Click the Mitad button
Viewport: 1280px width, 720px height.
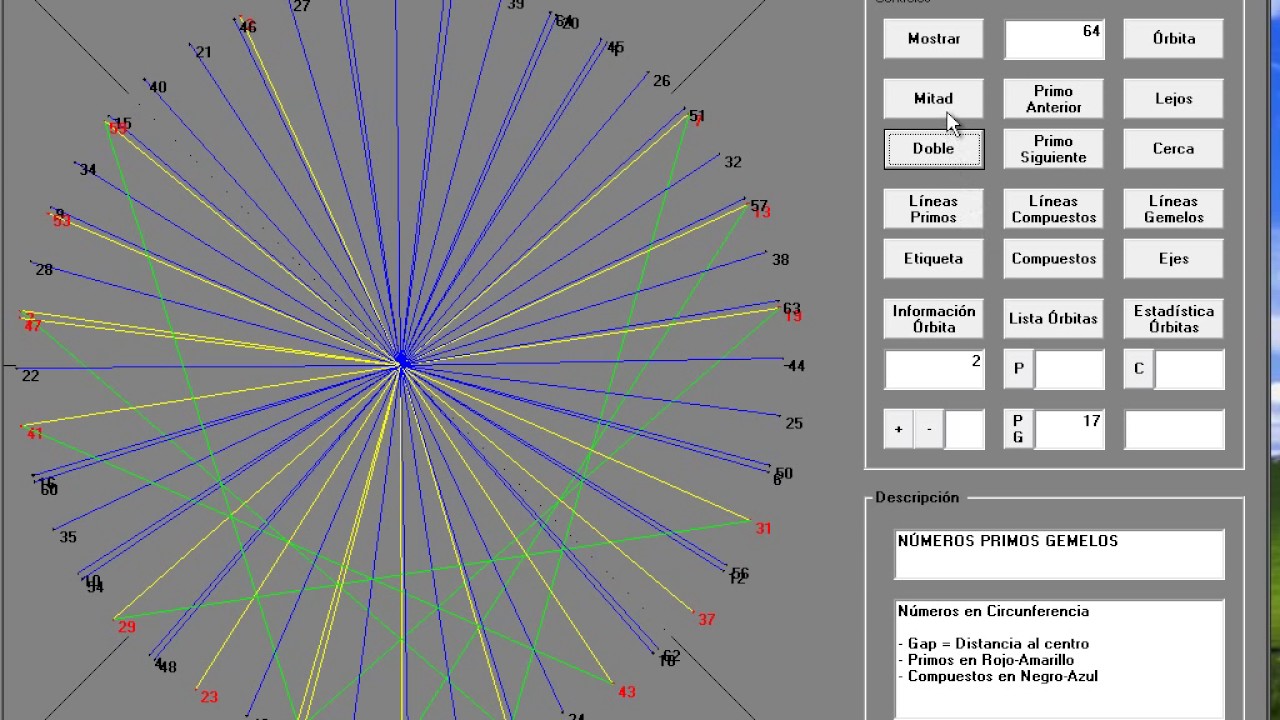coord(934,99)
